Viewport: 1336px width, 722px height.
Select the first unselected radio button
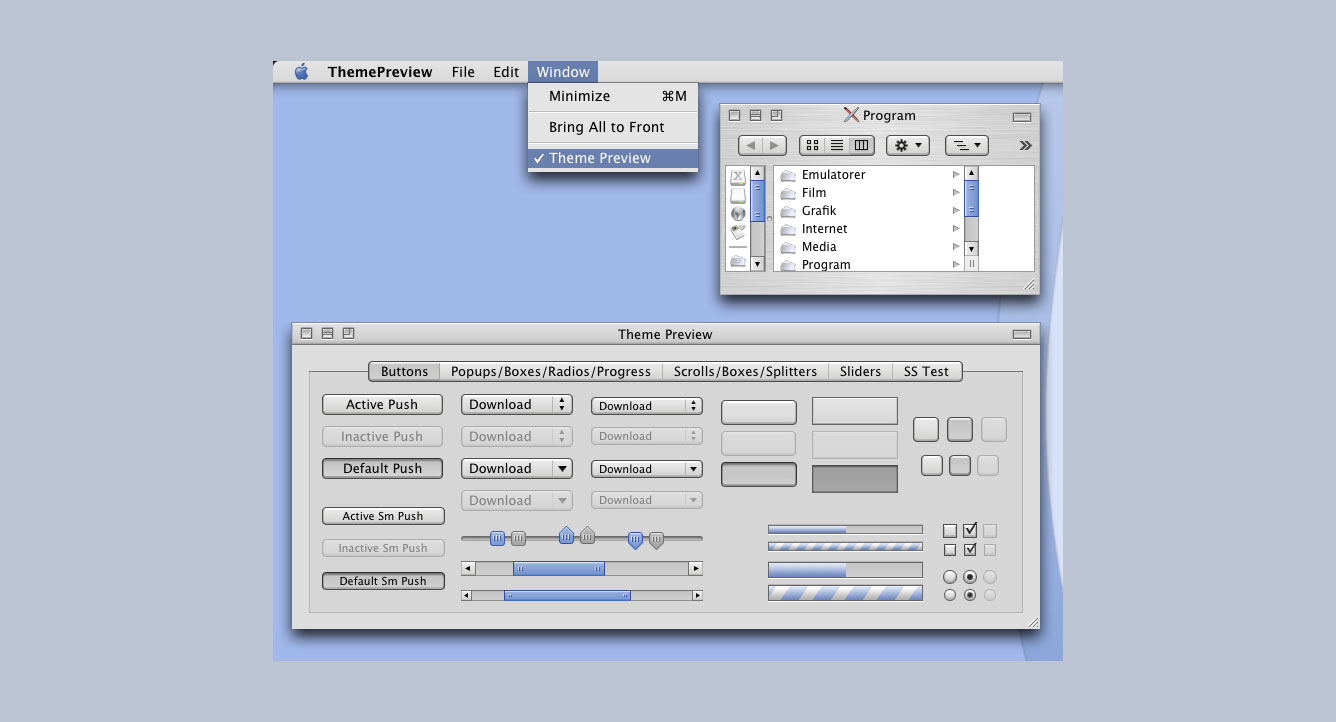tap(950, 577)
